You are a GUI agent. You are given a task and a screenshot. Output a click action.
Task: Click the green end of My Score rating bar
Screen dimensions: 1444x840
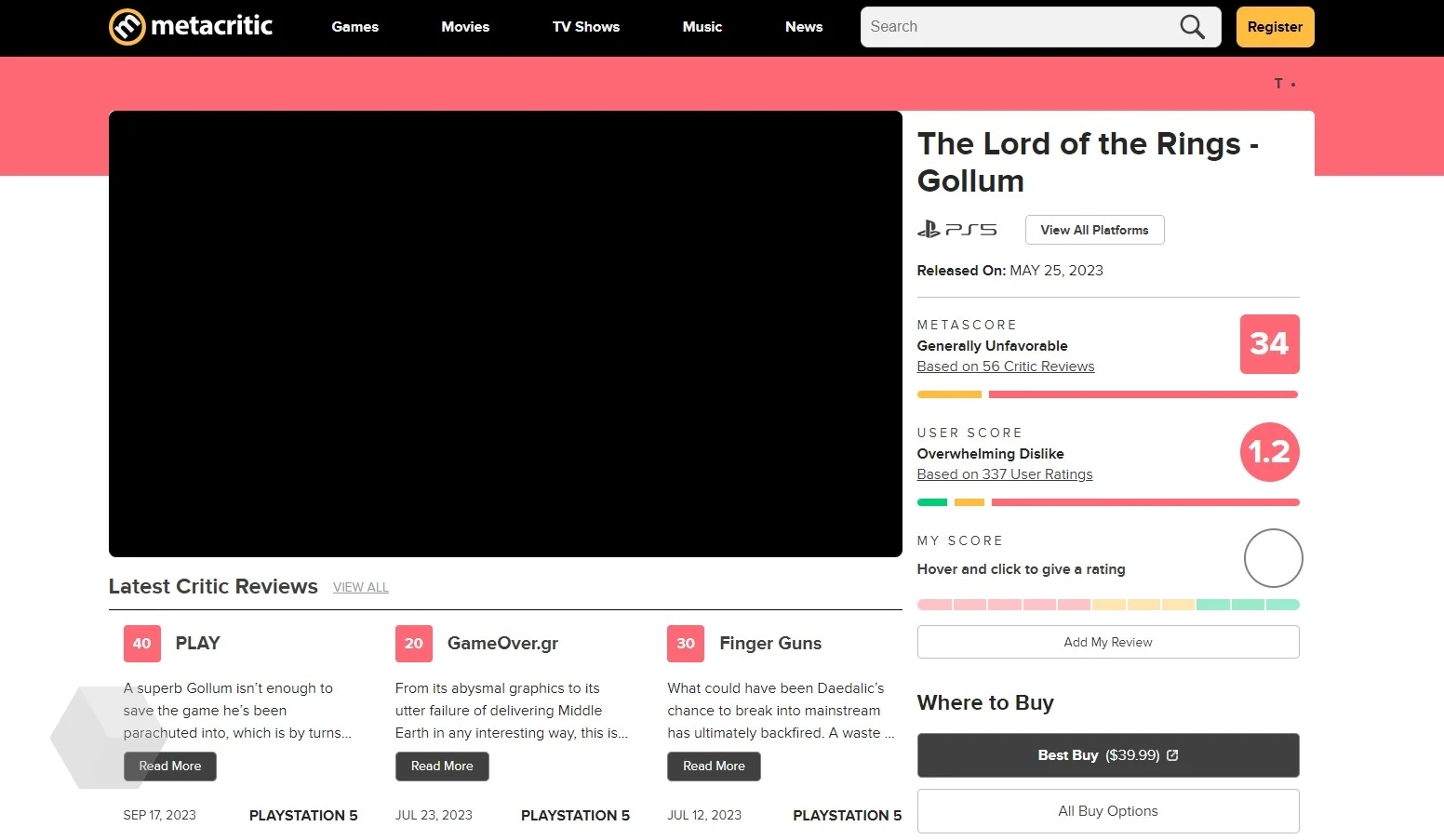pos(1248,605)
